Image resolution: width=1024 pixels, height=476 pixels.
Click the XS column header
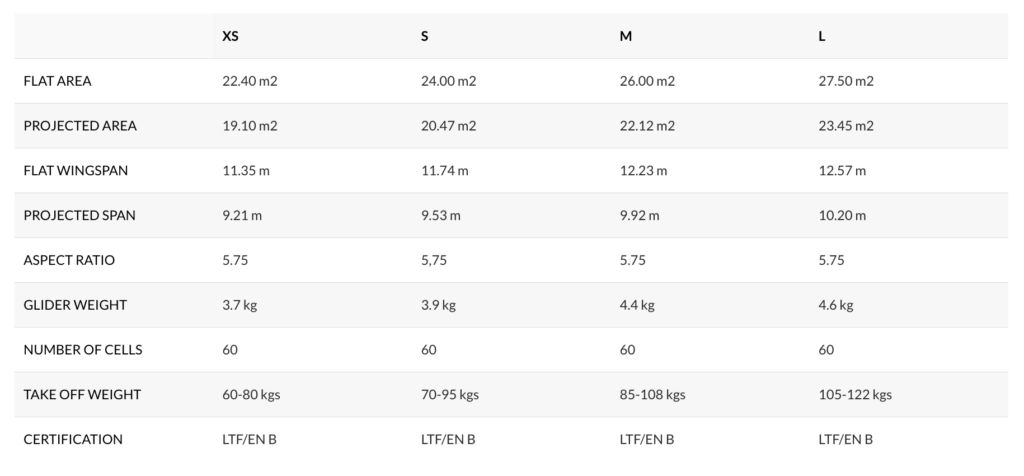click(x=231, y=37)
